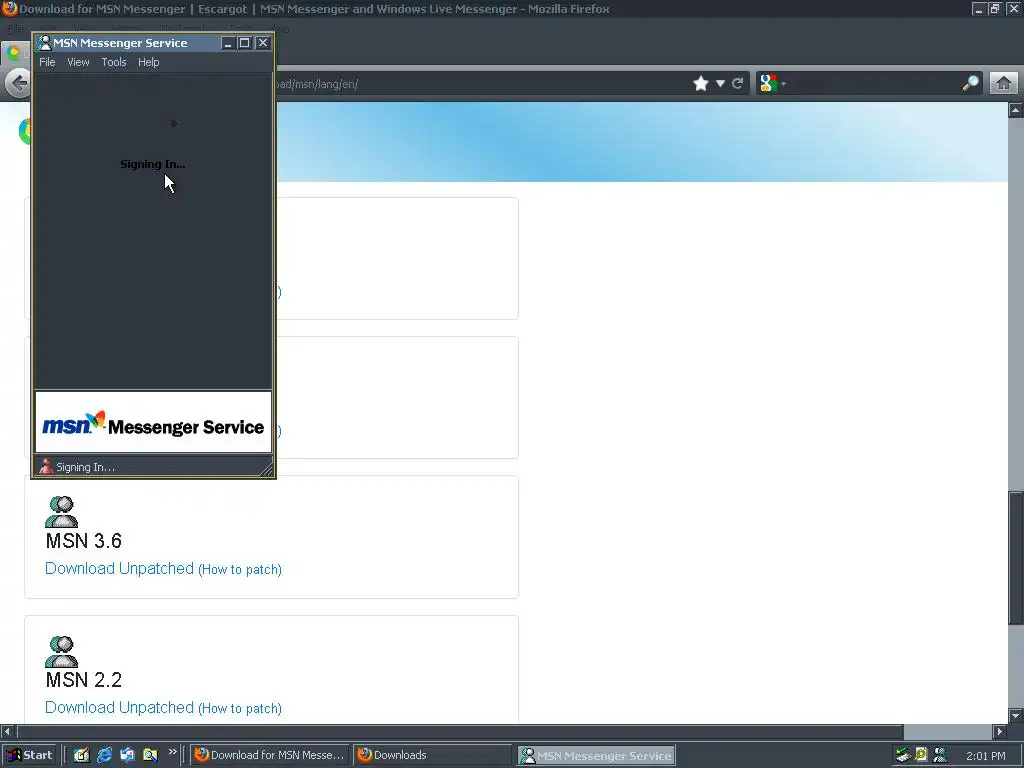The width and height of the screenshot is (1024, 768).
Task: Click the horizontal scrollbar thumb
Action: coord(460,731)
